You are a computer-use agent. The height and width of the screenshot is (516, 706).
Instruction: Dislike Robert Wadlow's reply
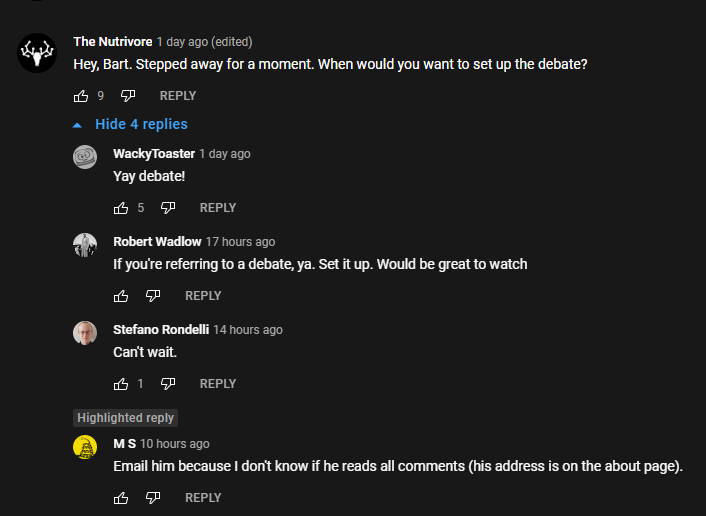(153, 296)
